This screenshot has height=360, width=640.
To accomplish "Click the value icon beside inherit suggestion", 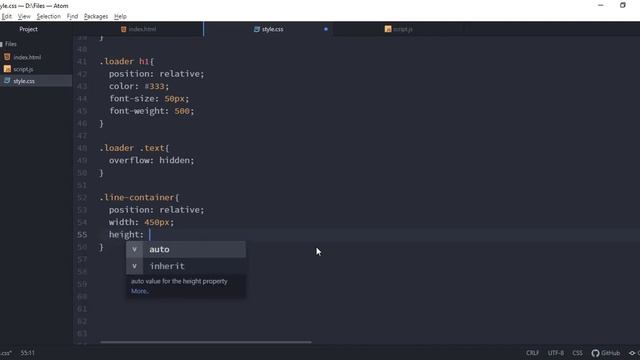I will (x=134, y=266).
